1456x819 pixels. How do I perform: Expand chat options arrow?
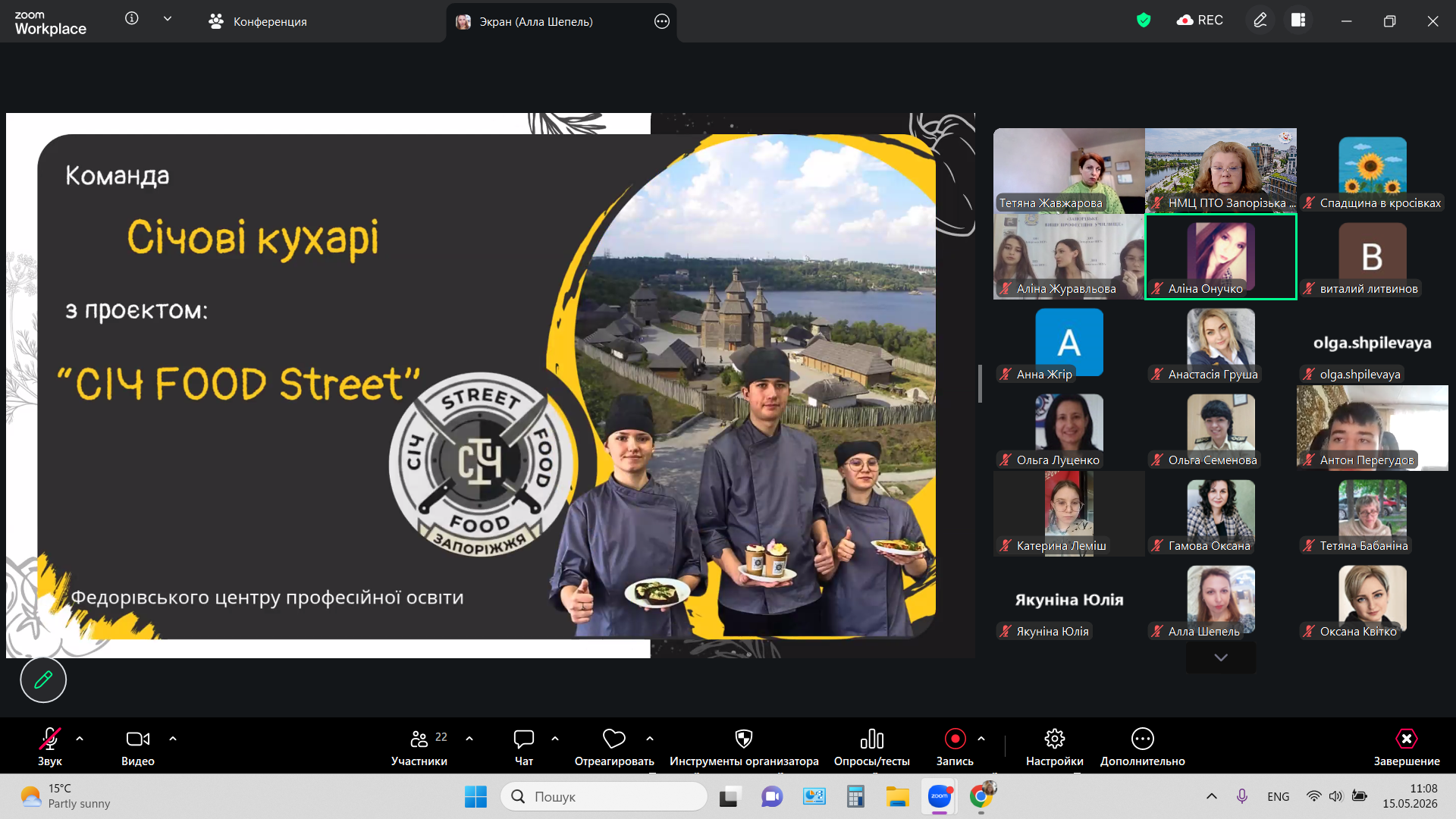(x=555, y=739)
